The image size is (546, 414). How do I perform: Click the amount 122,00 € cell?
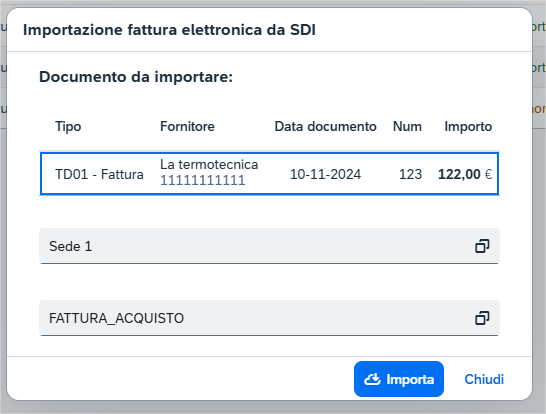coord(465,174)
